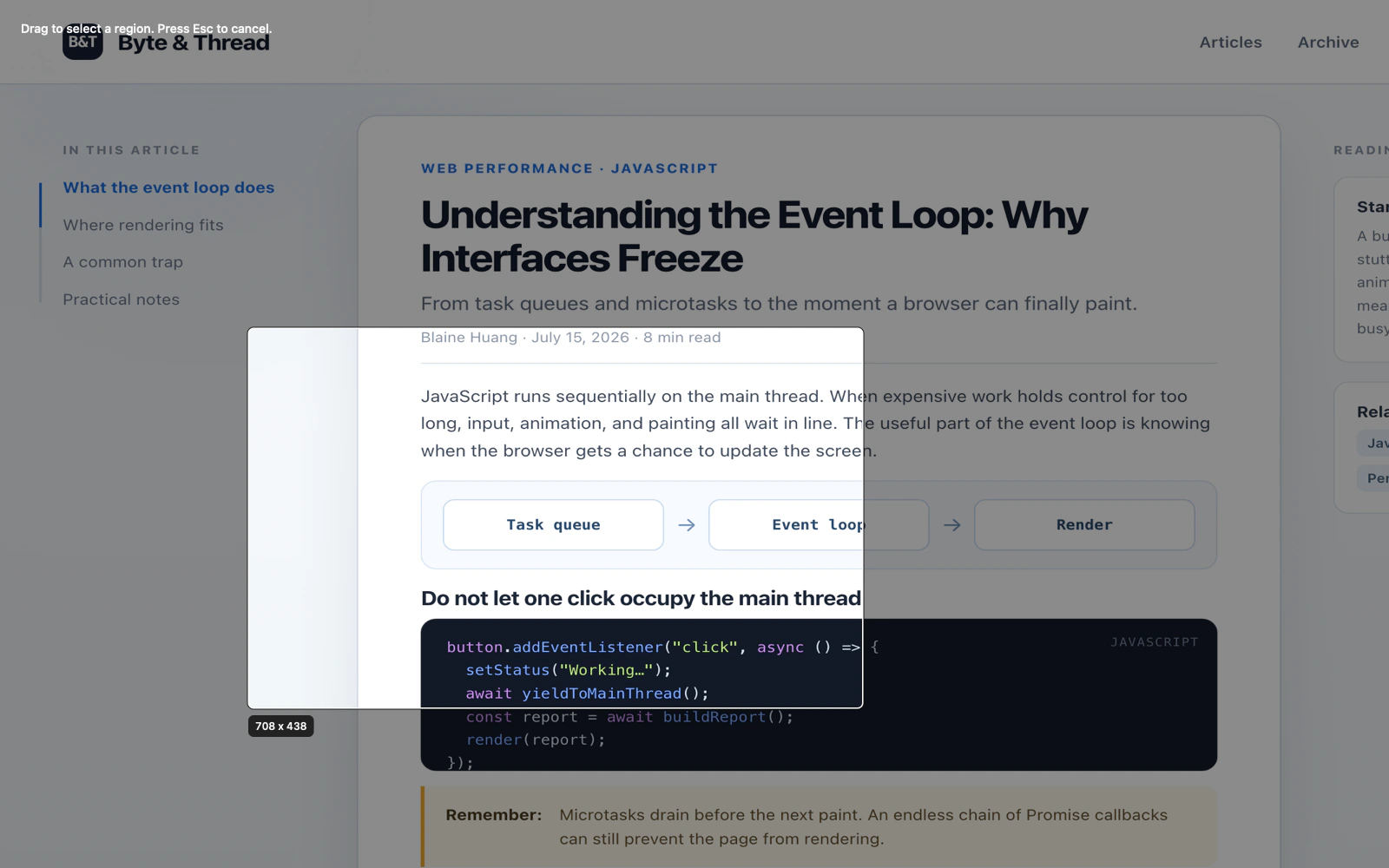Click the author name "Blaine Huang"

[x=469, y=338]
